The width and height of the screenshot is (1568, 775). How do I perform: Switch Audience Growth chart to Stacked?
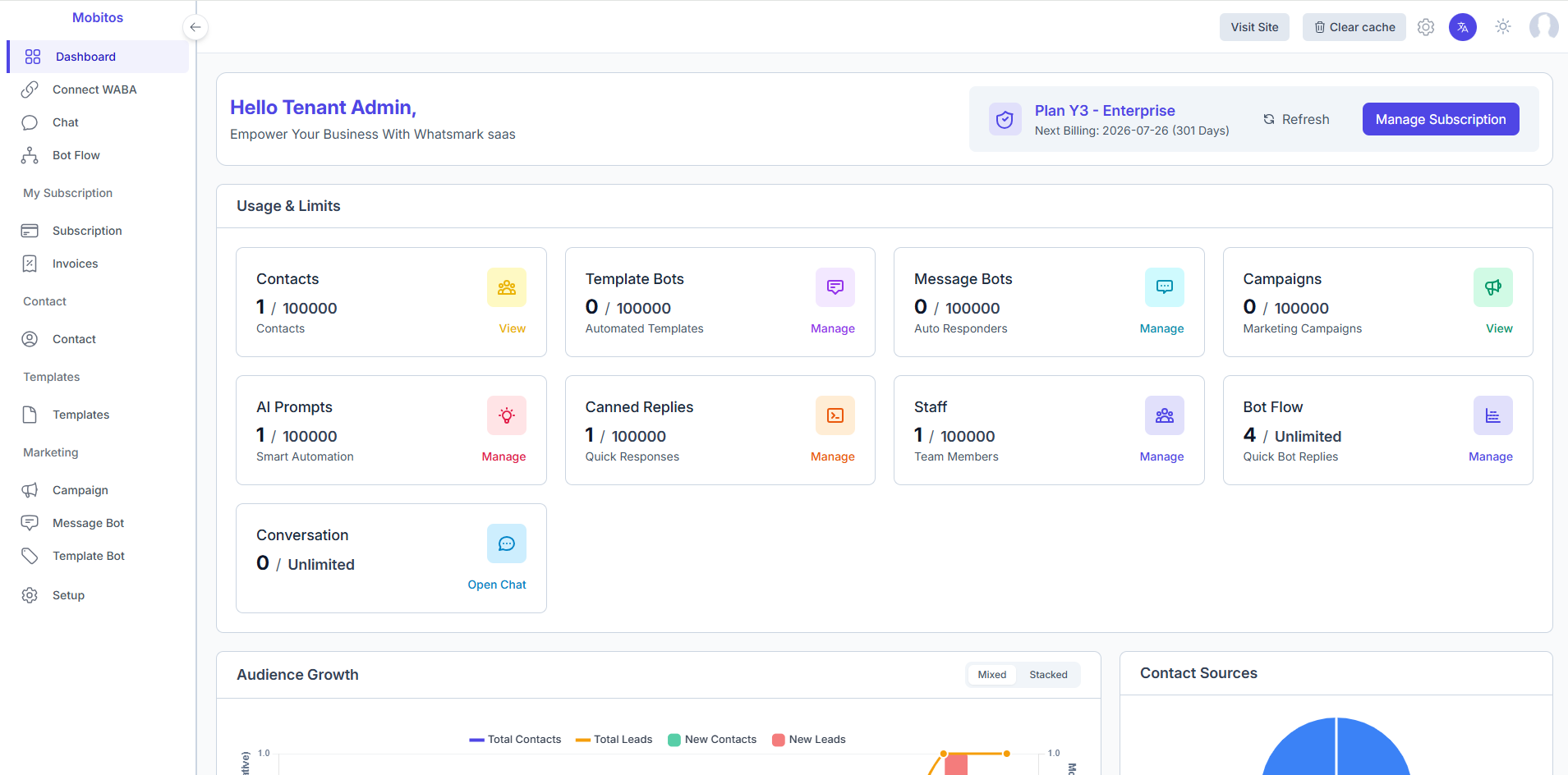(1048, 674)
